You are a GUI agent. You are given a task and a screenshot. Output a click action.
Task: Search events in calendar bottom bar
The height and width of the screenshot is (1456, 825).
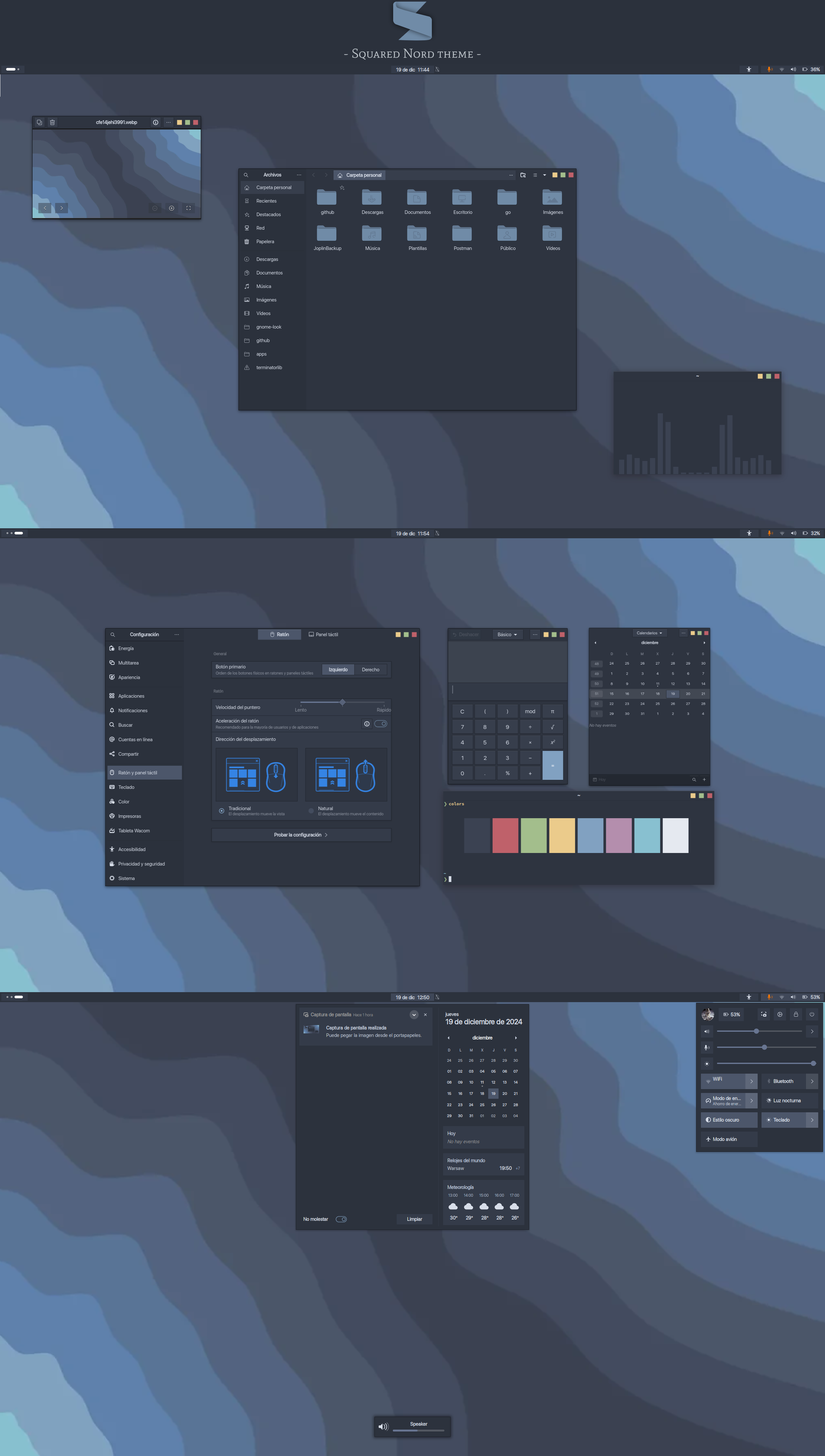[x=694, y=780]
